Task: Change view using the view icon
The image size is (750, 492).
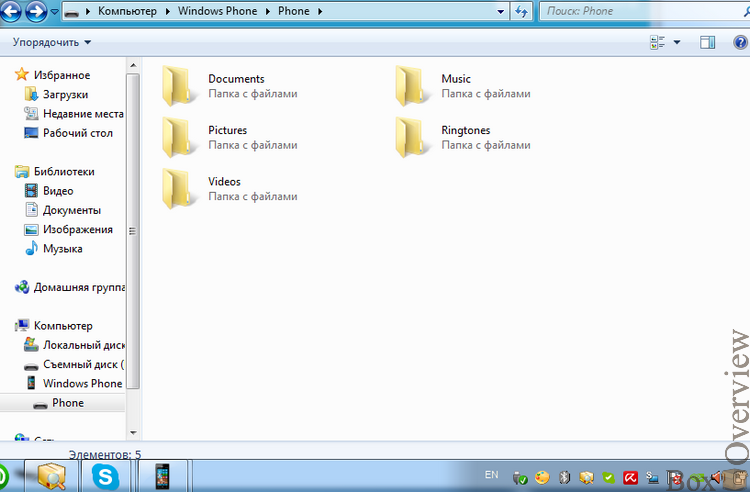Action: pyautogui.click(x=658, y=43)
